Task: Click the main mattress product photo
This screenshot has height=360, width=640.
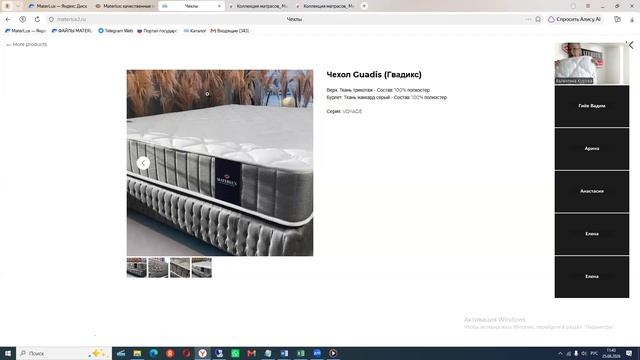Action: [x=220, y=162]
